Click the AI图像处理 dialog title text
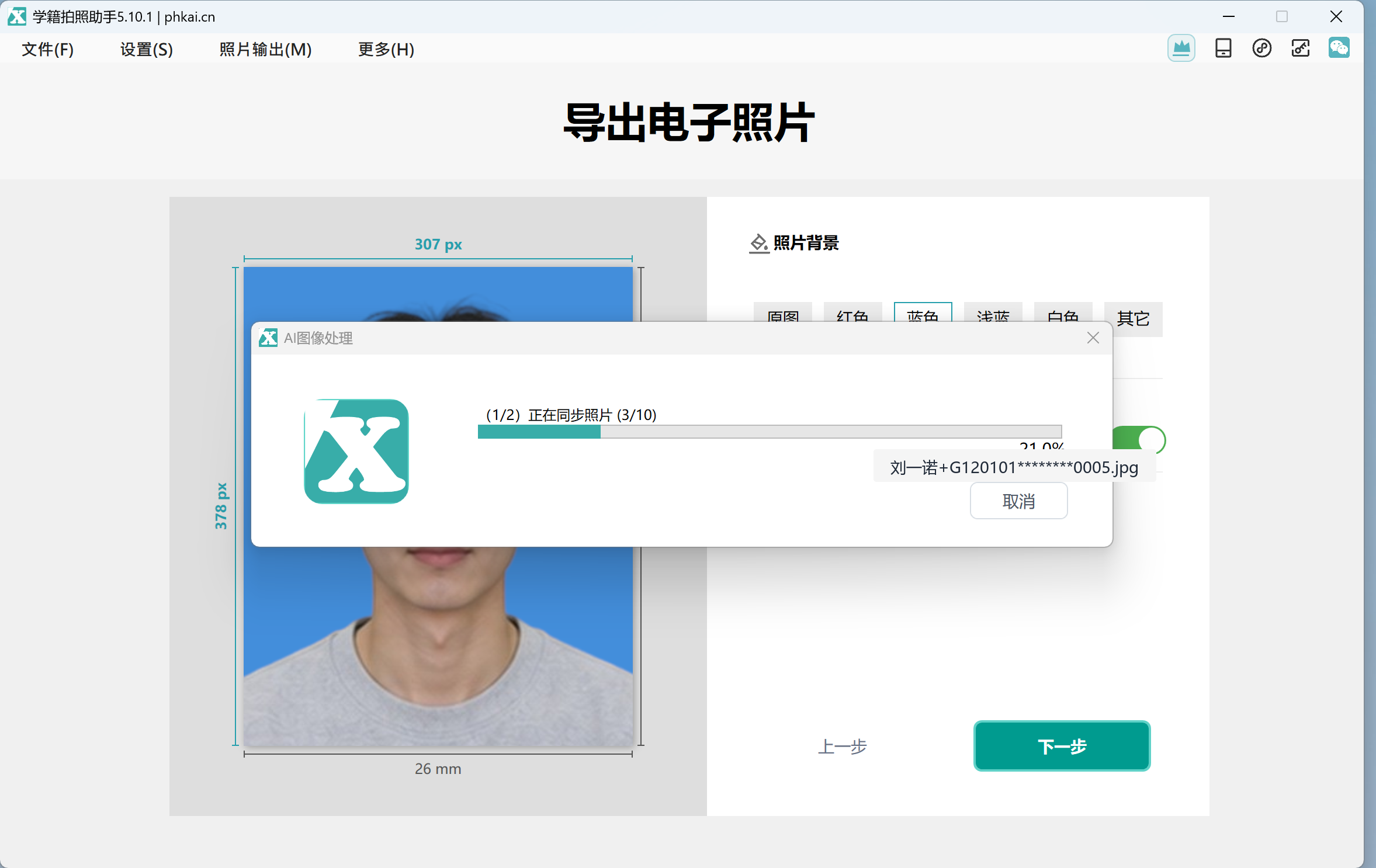 pos(318,338)
